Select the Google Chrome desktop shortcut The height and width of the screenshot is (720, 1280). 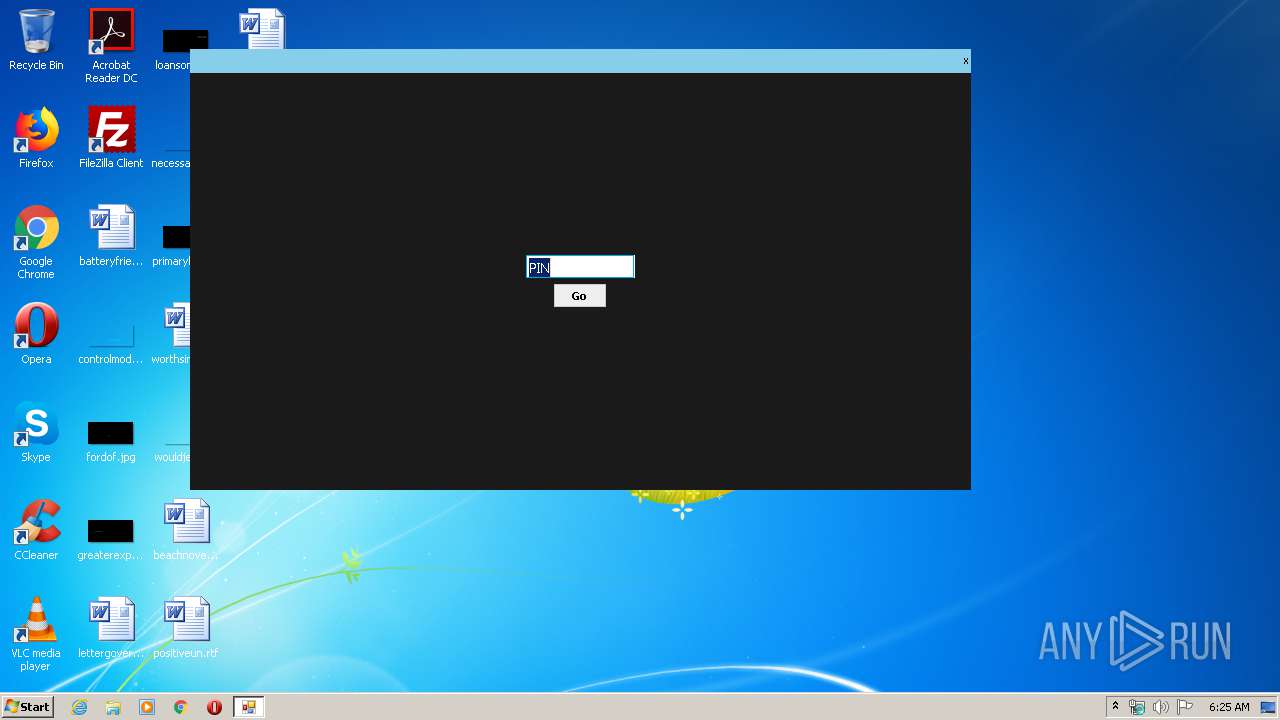pyautogui.click(x=36, y=242)
